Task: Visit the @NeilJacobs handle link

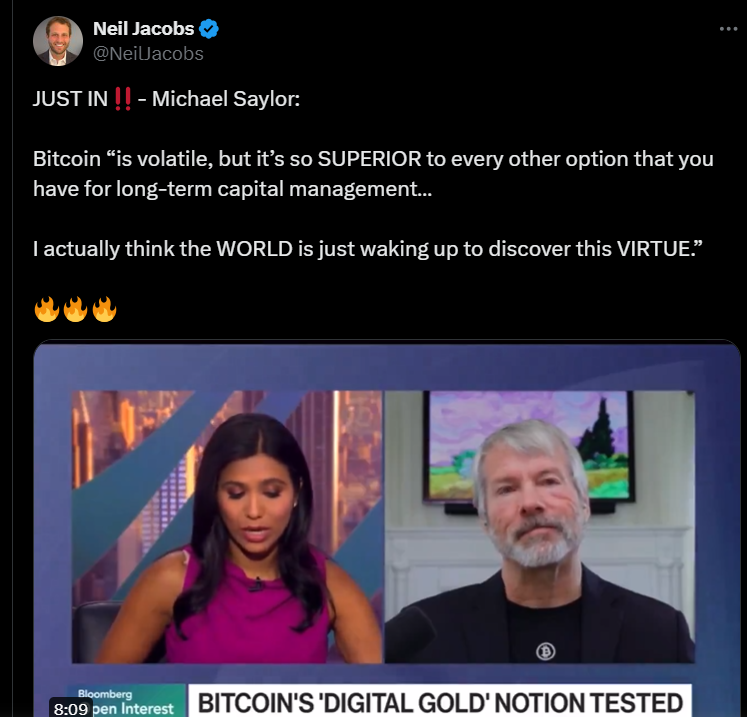Action: [x=148, y=54]
